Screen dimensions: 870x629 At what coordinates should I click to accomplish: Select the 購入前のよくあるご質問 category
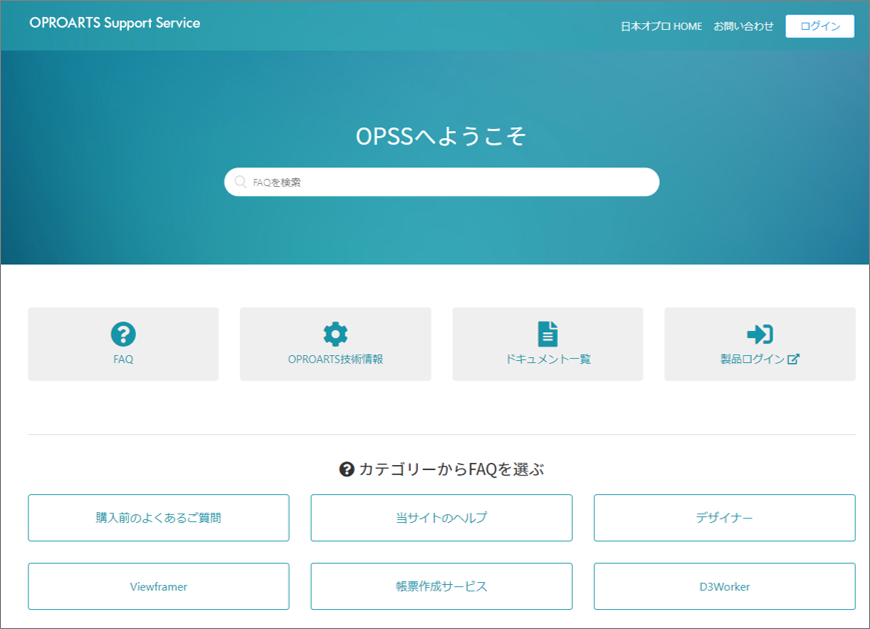coord(158,518)
